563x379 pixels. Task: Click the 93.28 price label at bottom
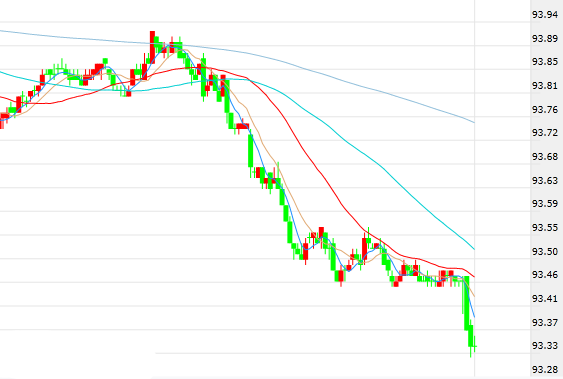(545, 369)
